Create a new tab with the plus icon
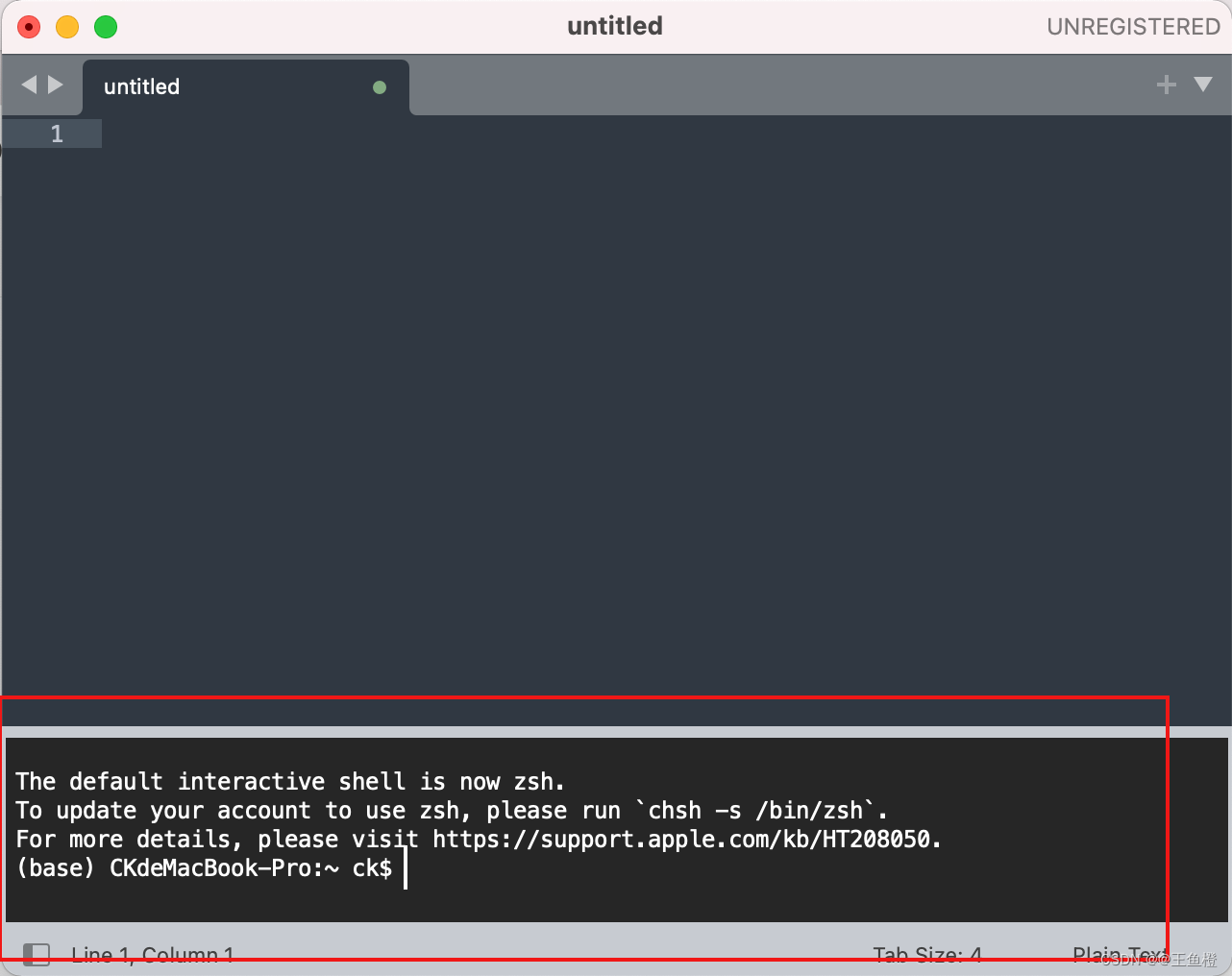The image size is (1232, 976). point(1166,85)
